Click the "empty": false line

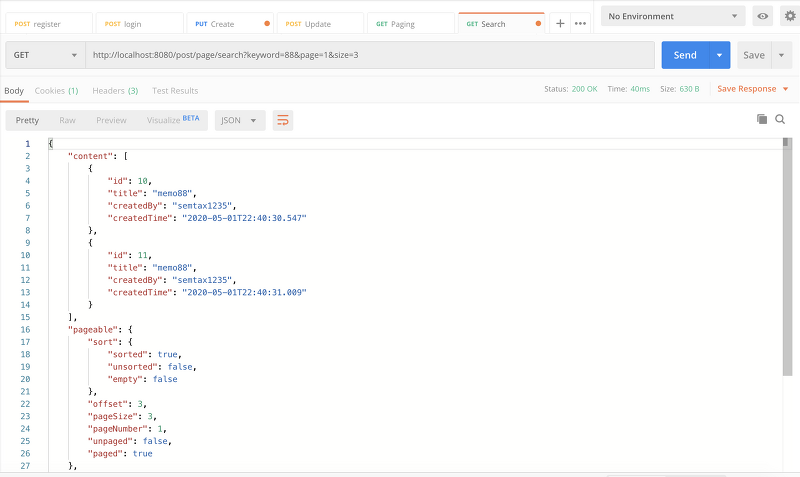[142, 379]
